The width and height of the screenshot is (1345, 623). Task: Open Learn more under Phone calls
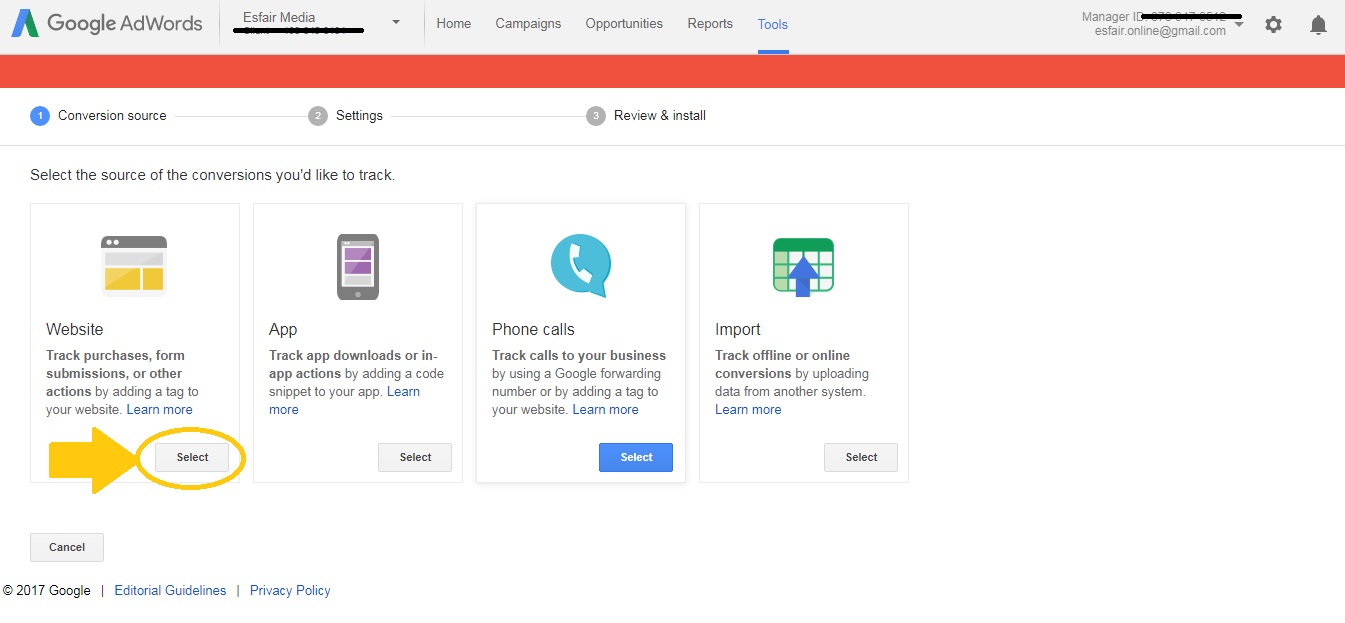606,410
